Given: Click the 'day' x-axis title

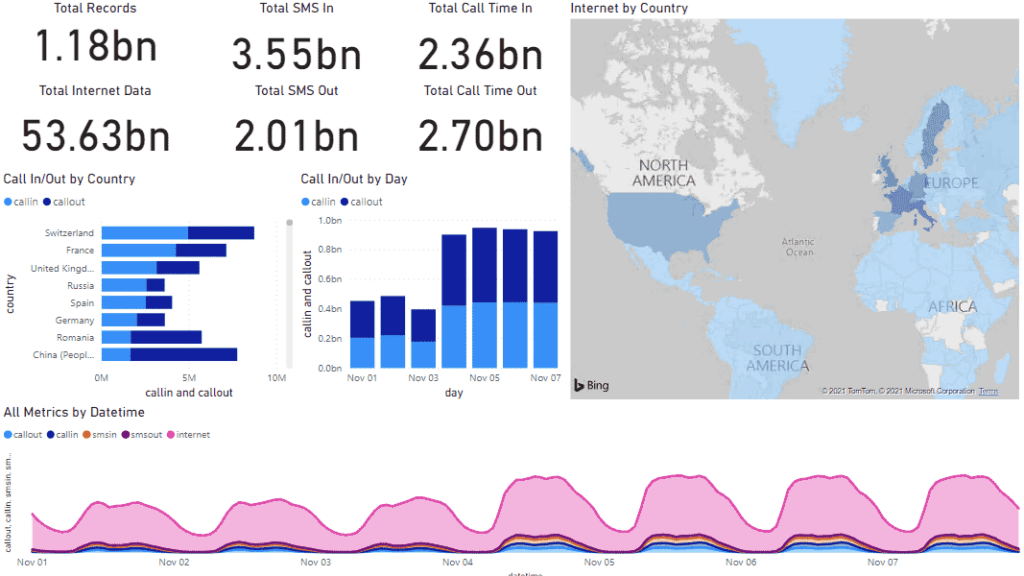Looking at the screenshot, I should point(454,392).
